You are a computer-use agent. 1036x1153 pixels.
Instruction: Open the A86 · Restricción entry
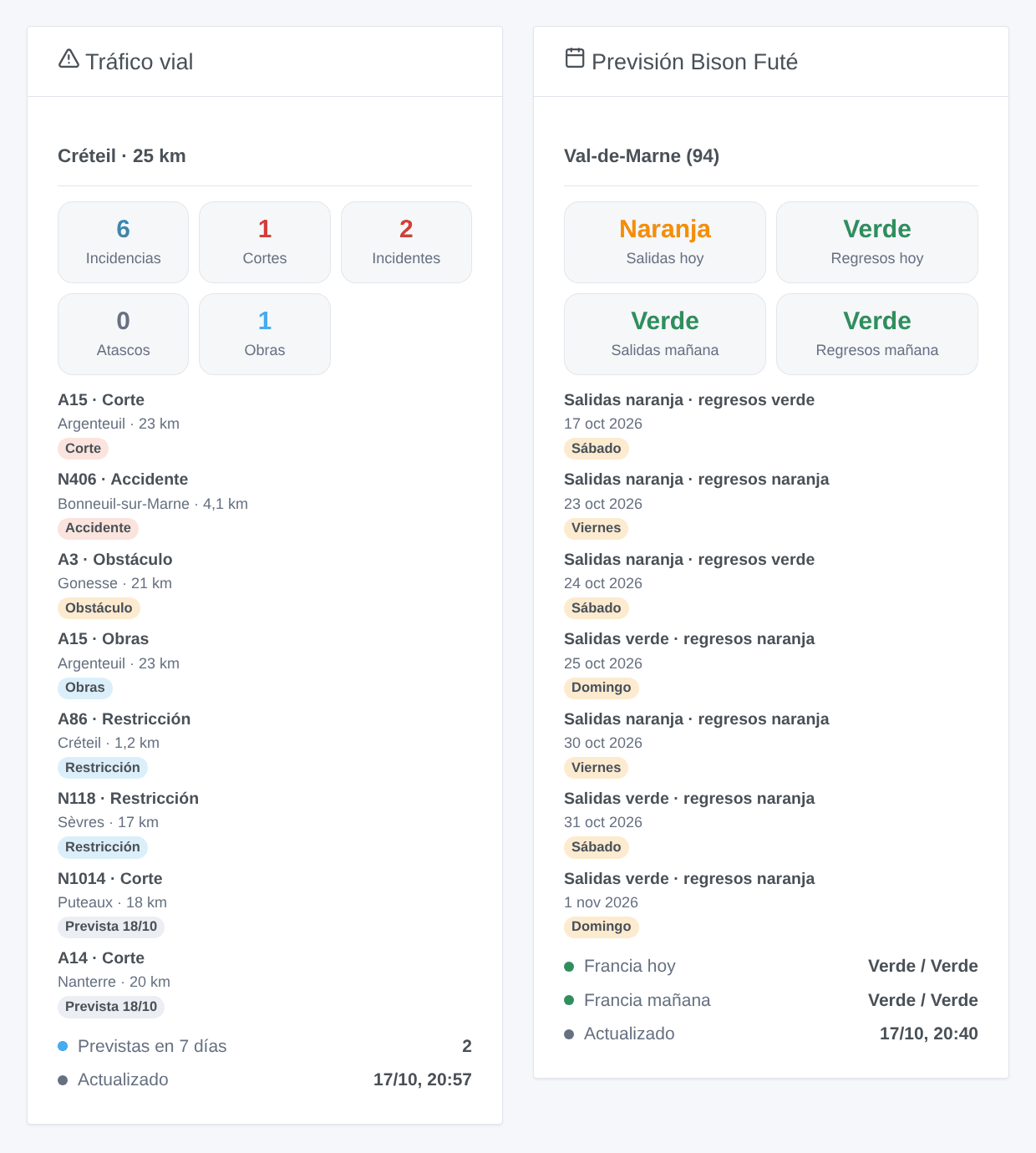pos(124,719)
